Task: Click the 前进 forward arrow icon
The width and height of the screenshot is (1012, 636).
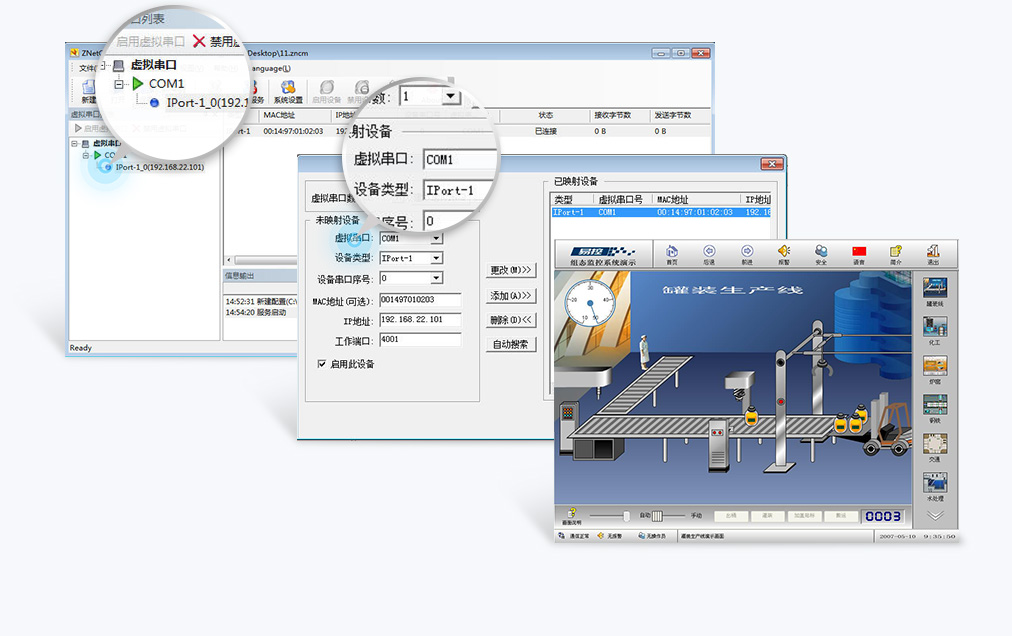Action: tap(747, 251)
